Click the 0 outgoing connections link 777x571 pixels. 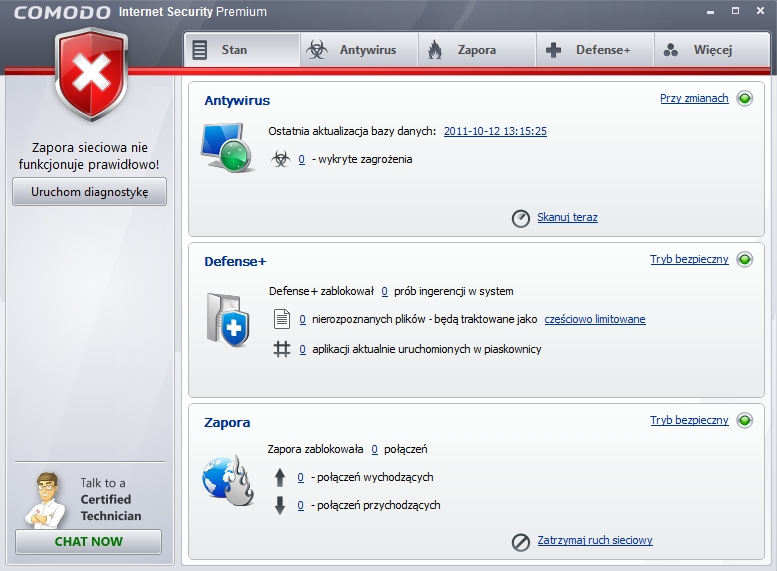tap(300, 477)
